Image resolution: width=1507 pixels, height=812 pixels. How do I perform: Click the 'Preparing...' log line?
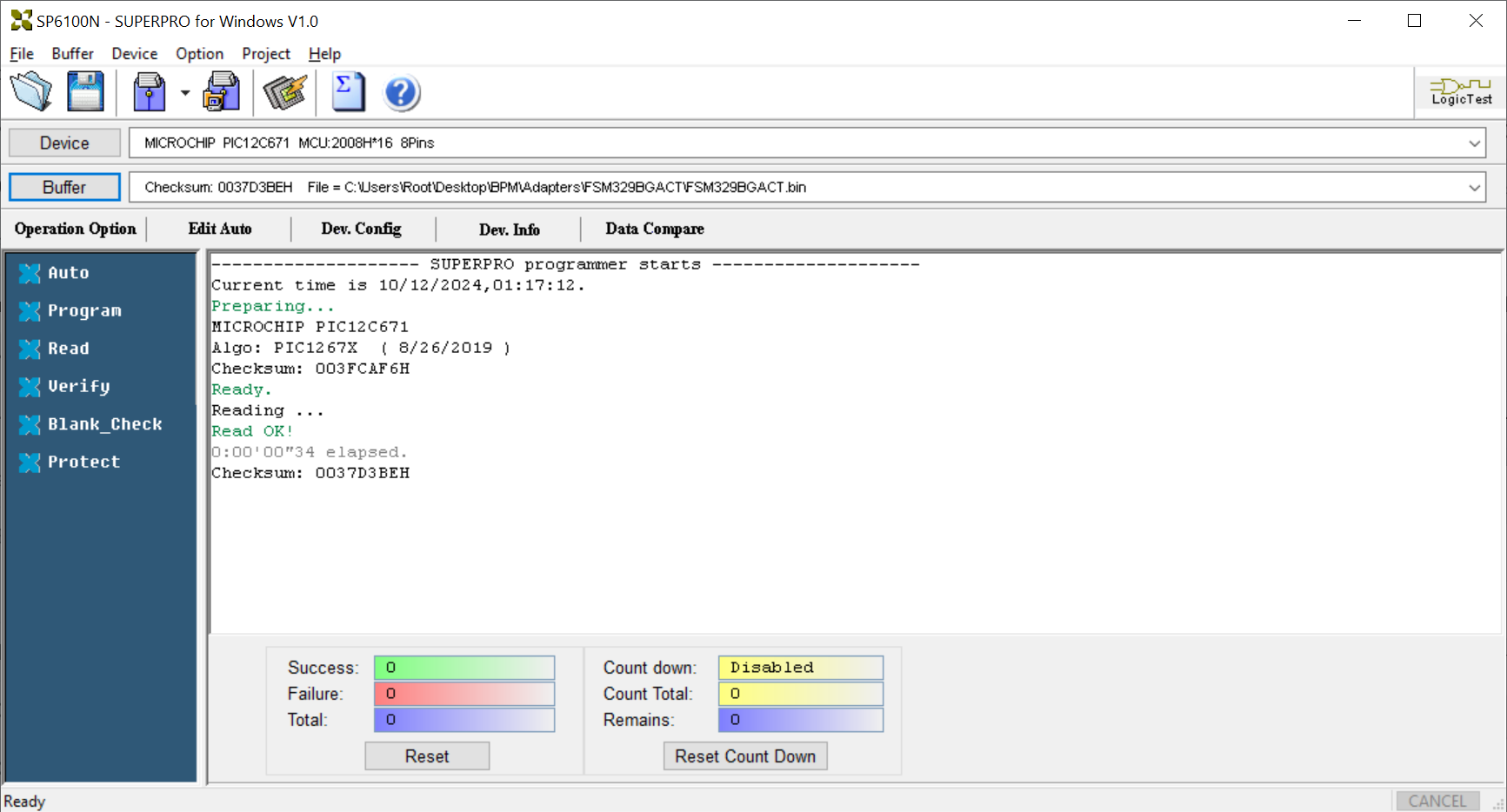point(273,306)
